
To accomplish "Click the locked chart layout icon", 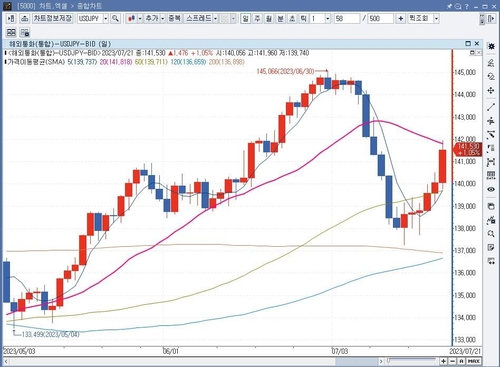I will (x=24, y=32).
